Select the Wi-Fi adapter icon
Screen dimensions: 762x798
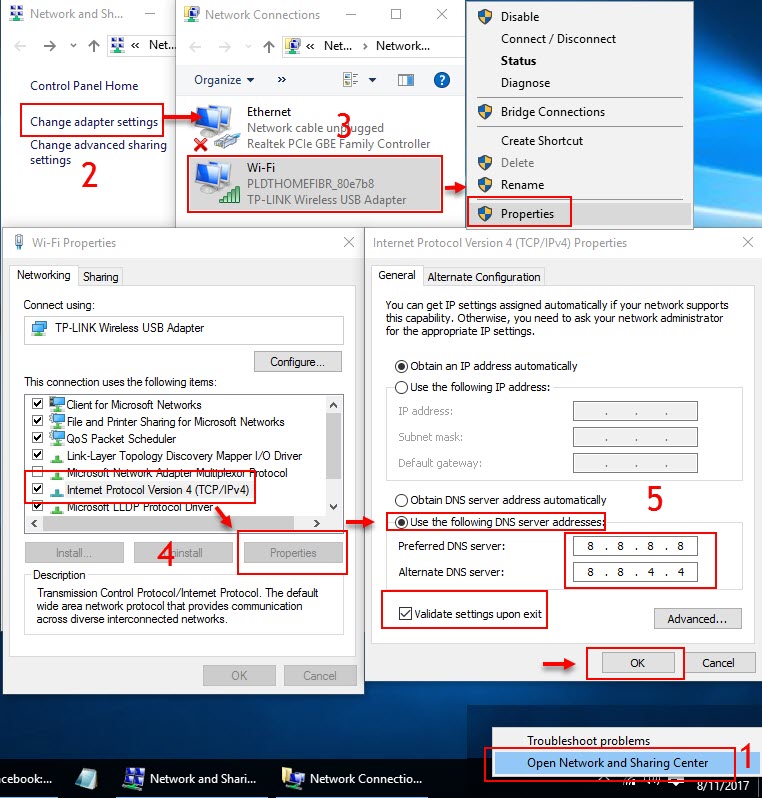point(218,184)
